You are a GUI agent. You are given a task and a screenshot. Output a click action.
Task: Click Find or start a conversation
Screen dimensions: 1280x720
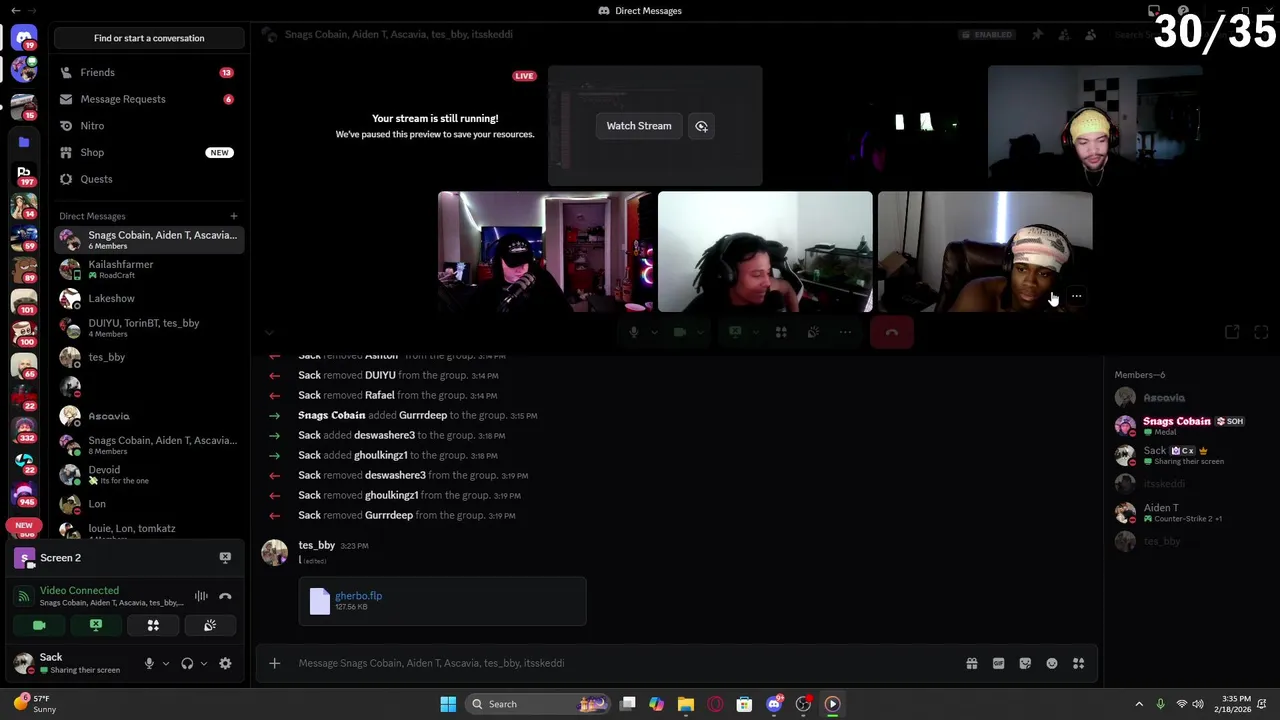click(149, 38)
